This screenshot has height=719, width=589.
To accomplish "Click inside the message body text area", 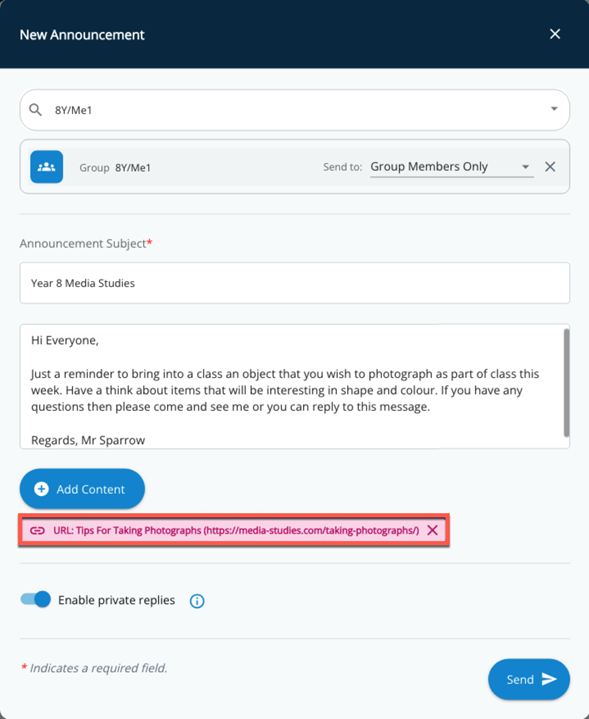I will (x=292, y=387).
